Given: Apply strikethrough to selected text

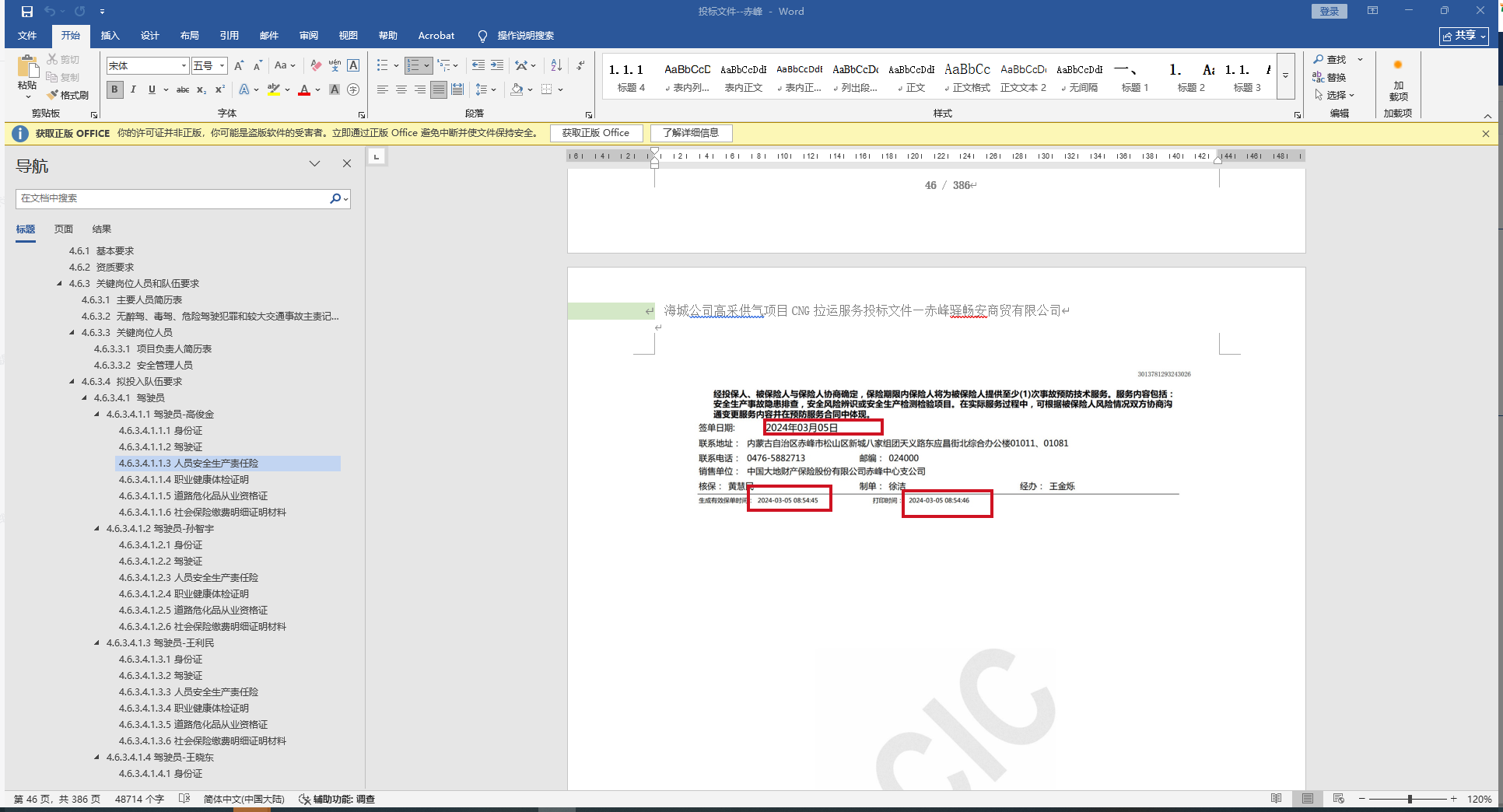Looking at the screenshot, I should click(x=183, y=89).
